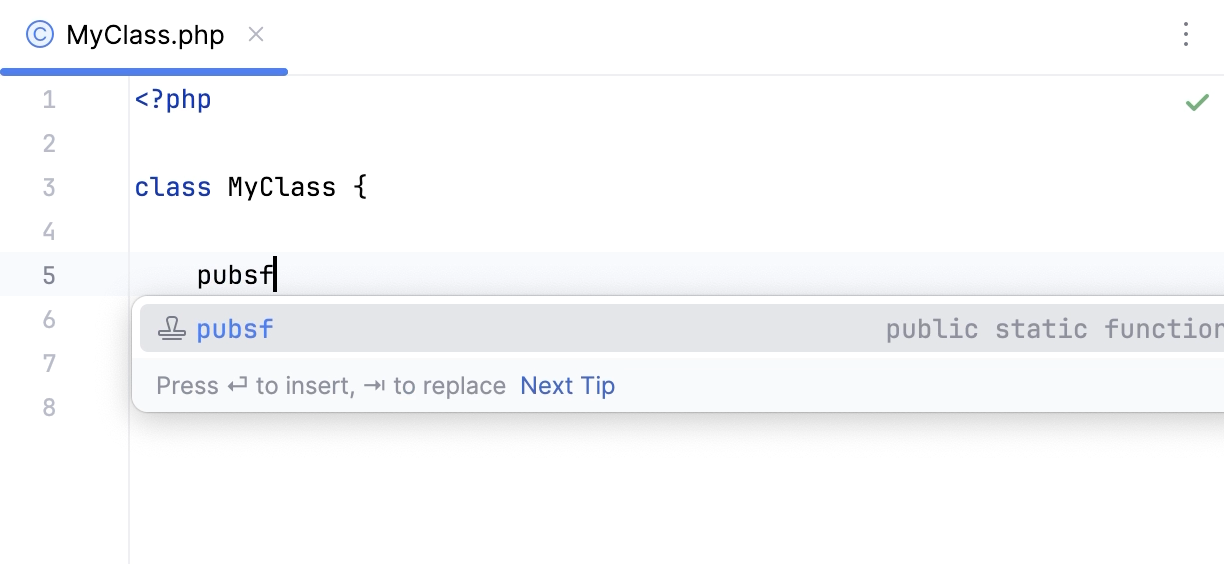Select the MyClass.php editor tab
1224x564 pixels.
145,36
